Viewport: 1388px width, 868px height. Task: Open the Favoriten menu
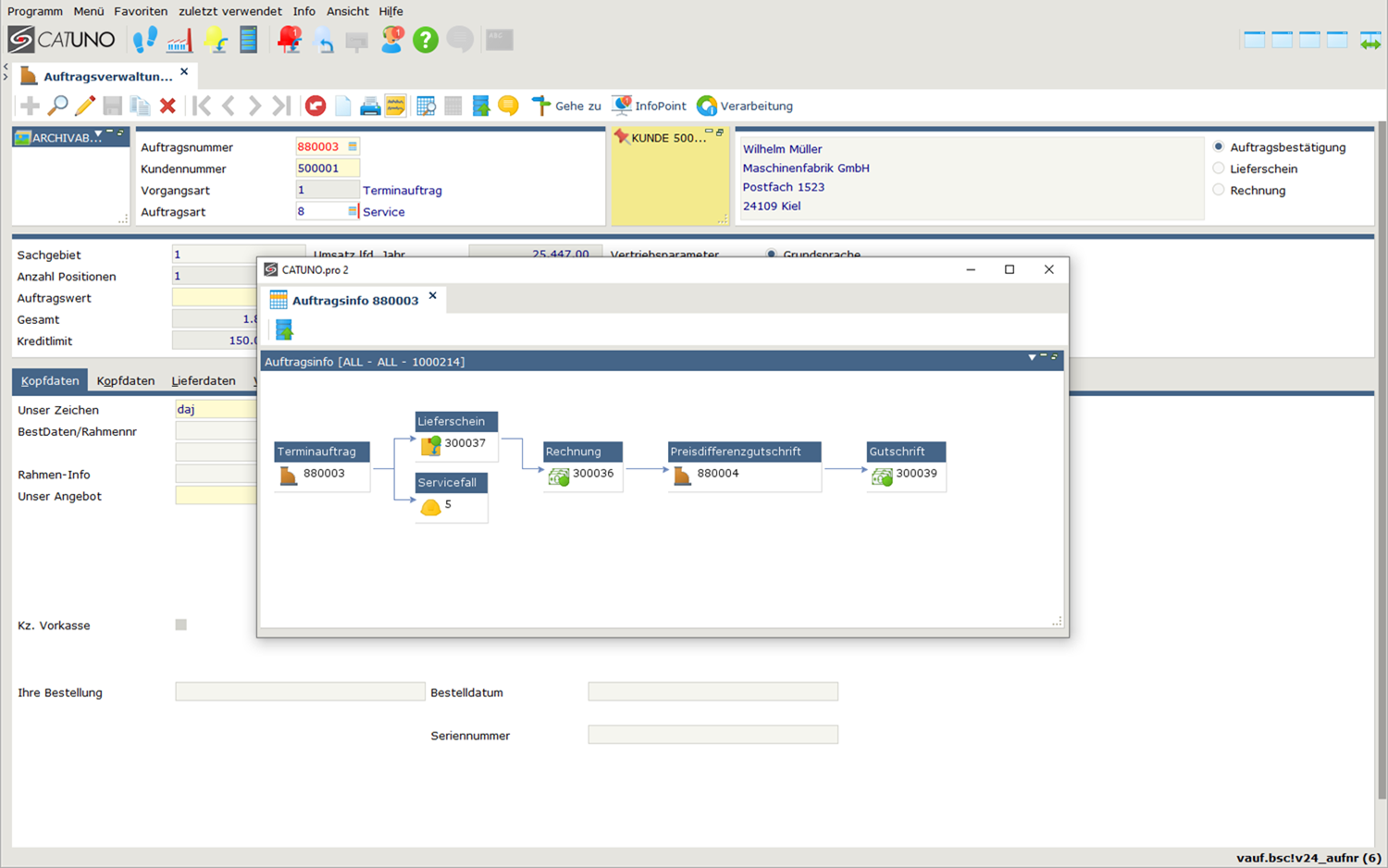click(x=141, y=11)
